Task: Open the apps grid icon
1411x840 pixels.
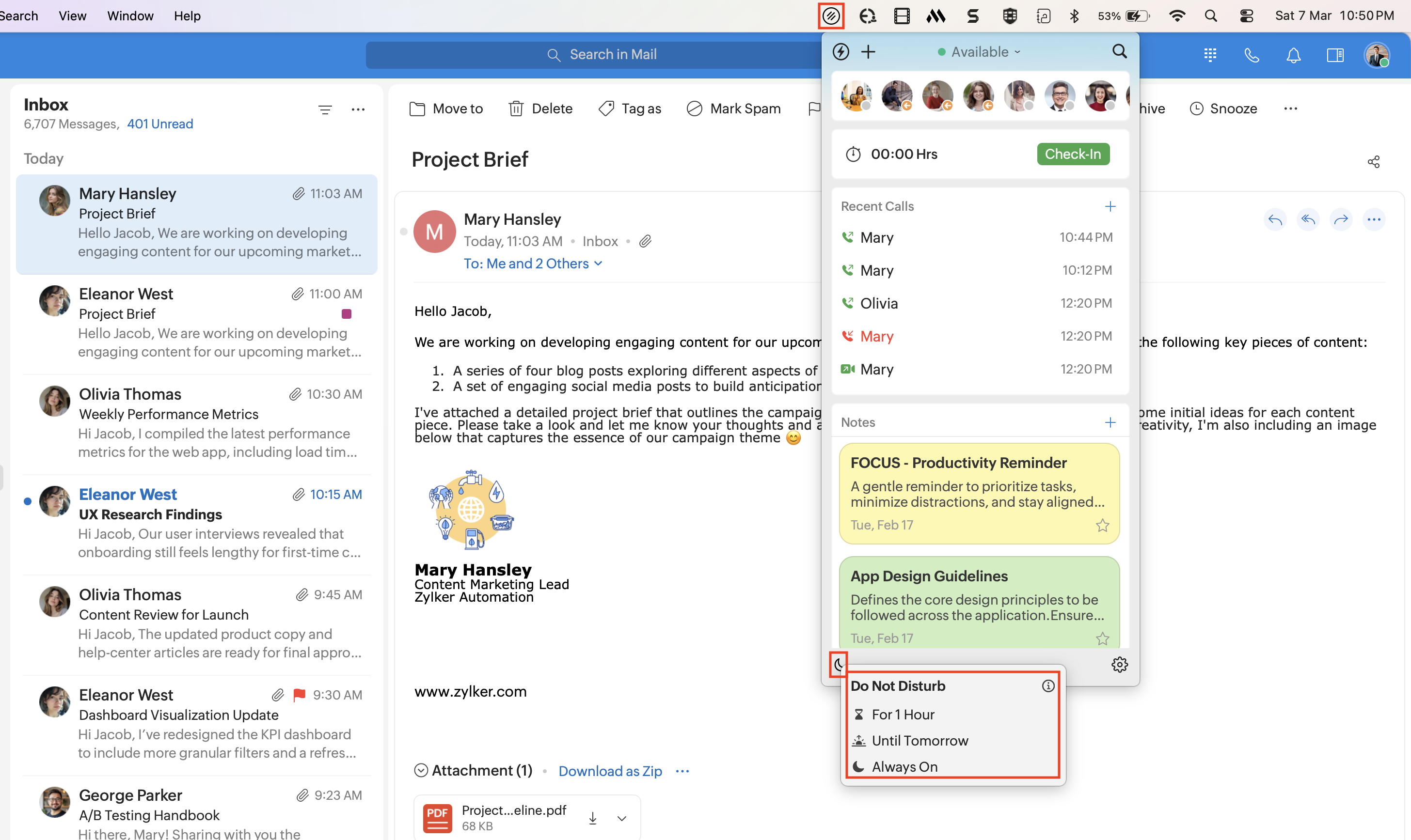Action: [x=1210, y=55]
